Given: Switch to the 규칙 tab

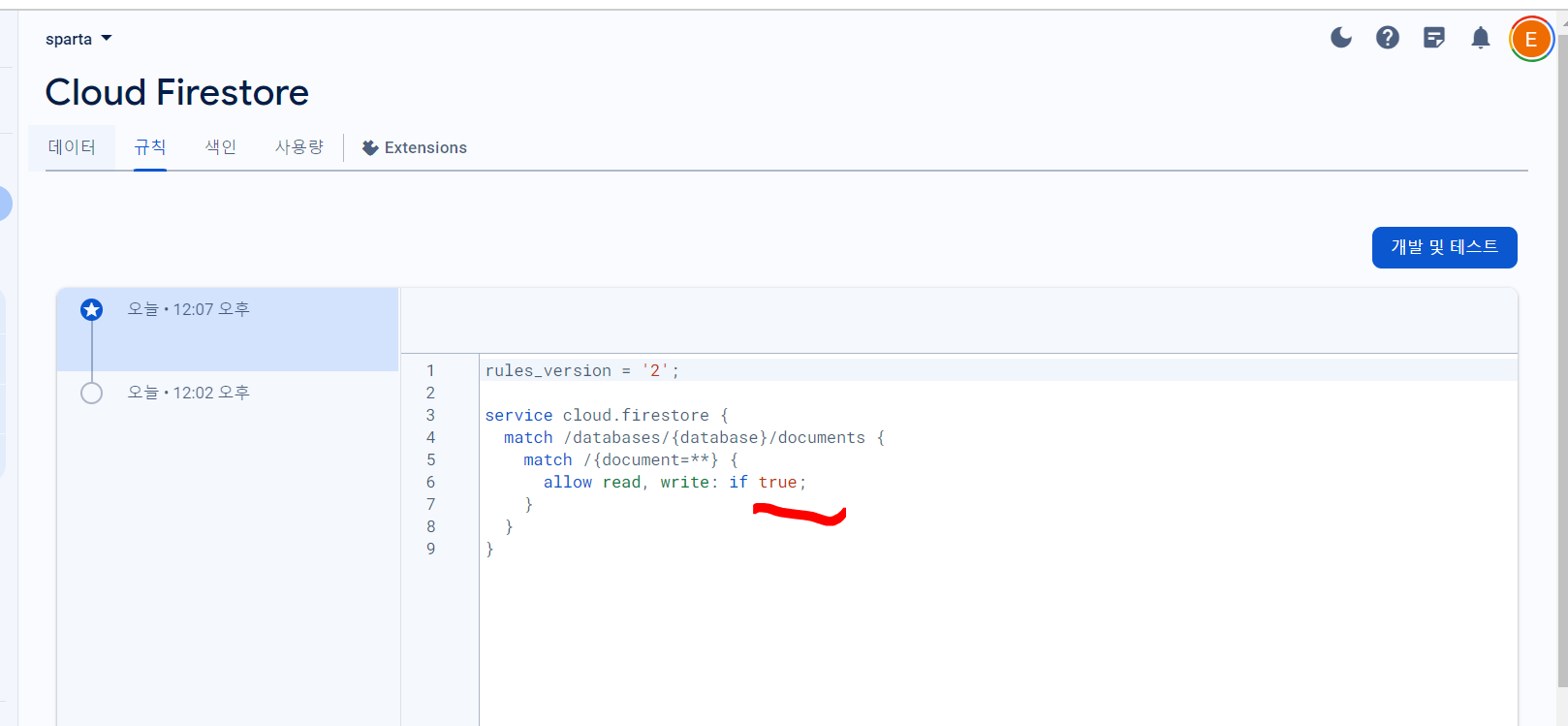Looking at the screenshot, I should coord(150,147).
